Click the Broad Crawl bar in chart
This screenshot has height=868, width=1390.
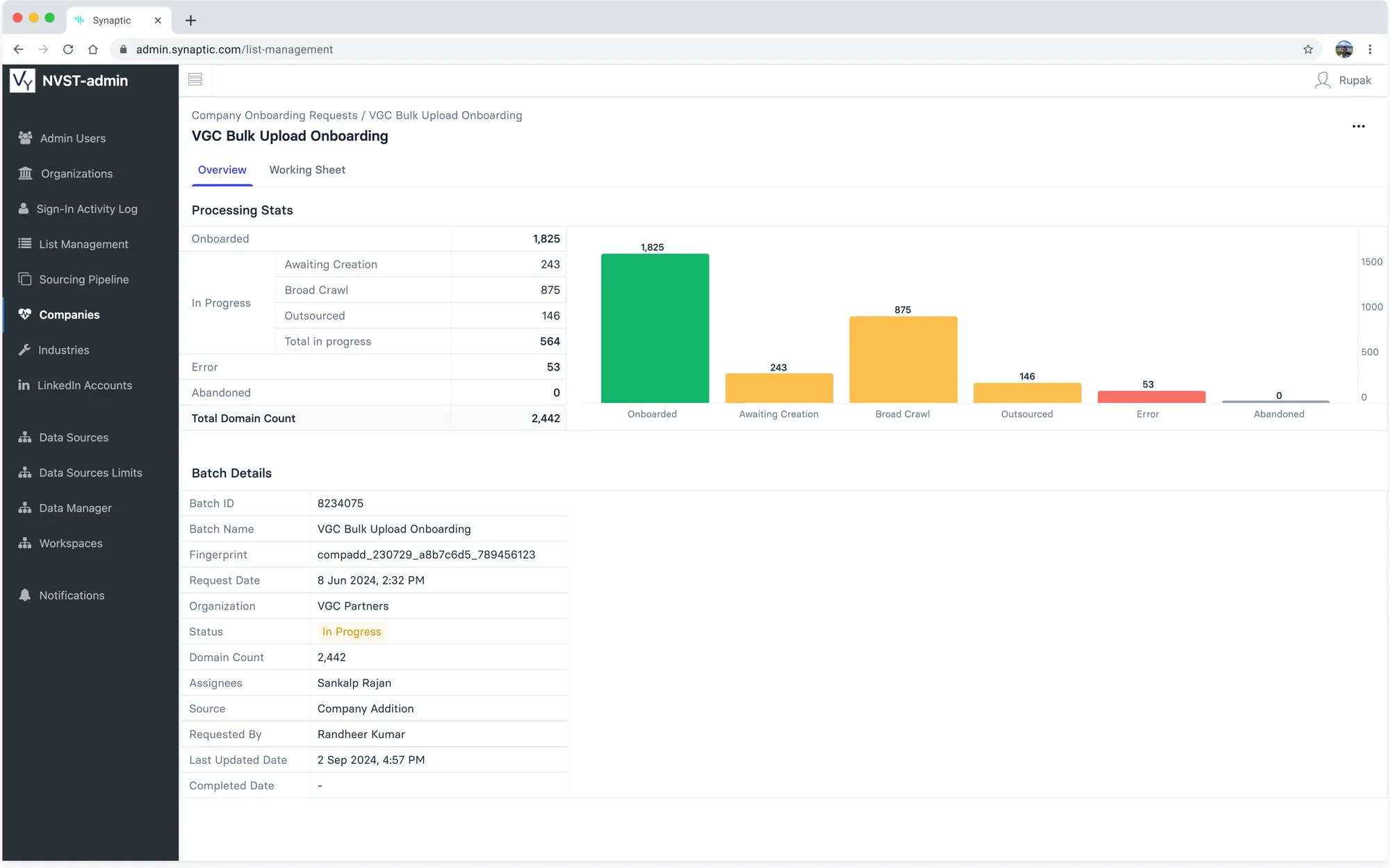[x=903, y=359]
